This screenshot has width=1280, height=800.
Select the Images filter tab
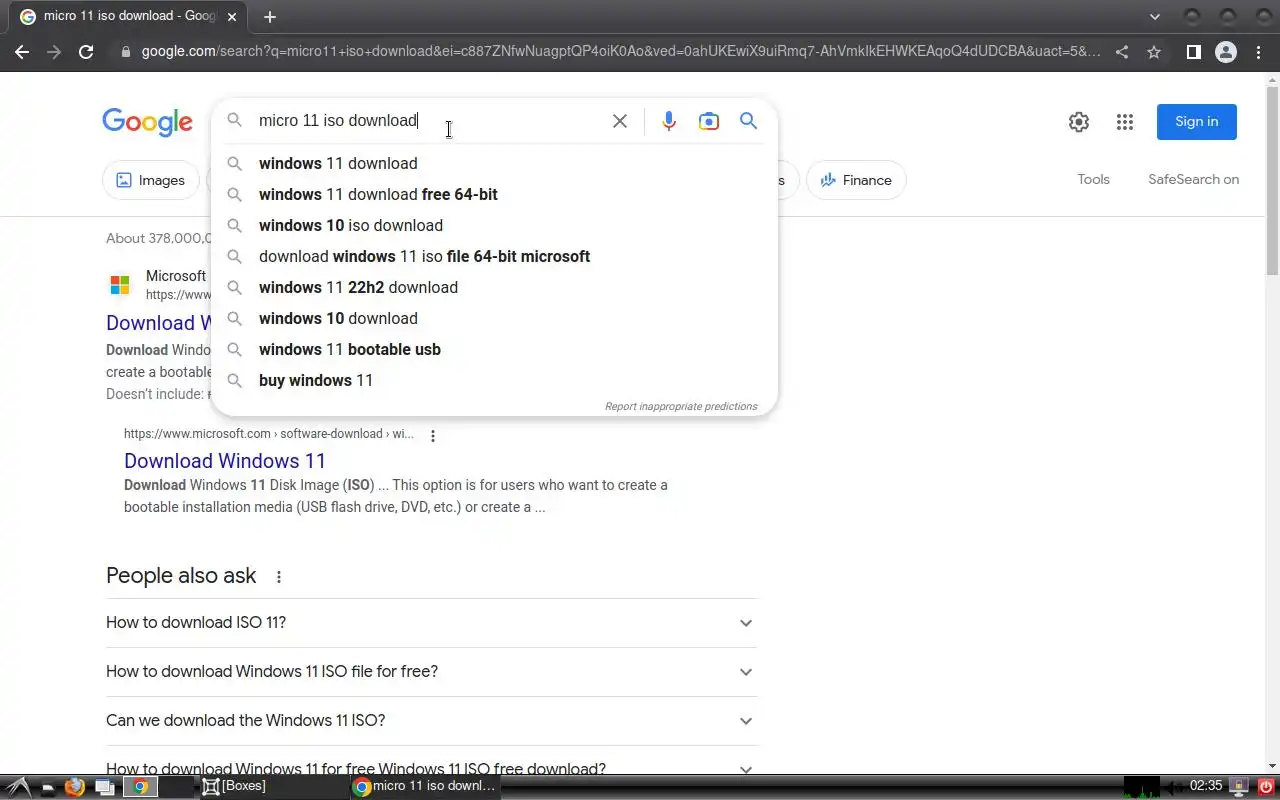(151, 180)
